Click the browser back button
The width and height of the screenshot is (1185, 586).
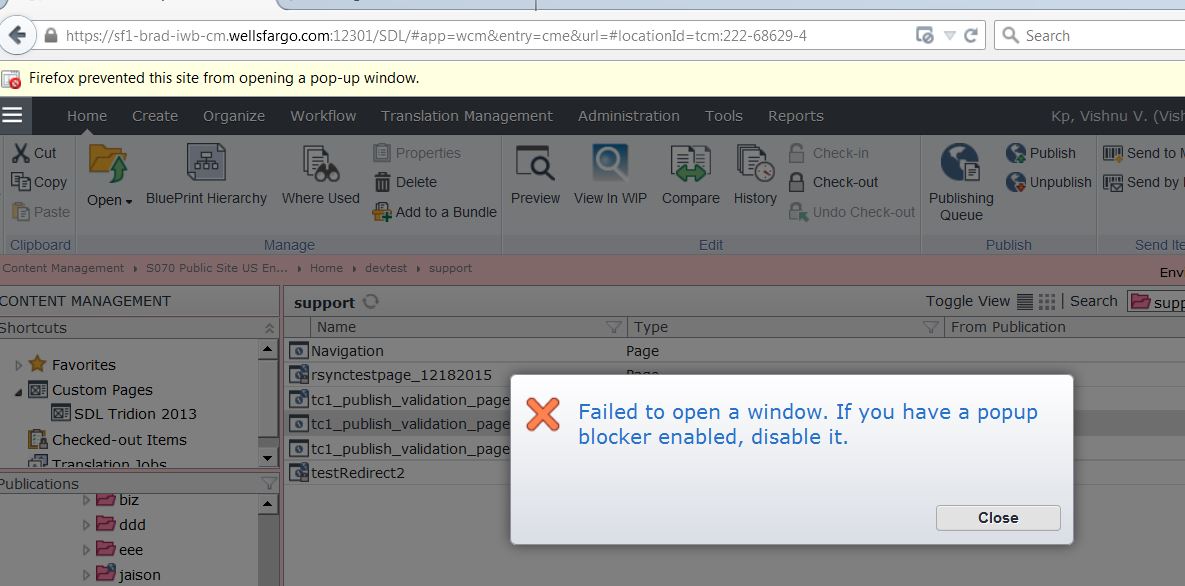(17, 35)
